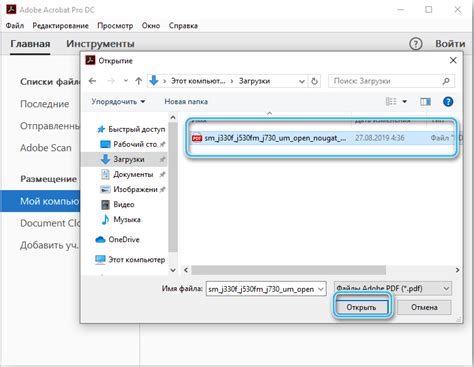Open the Окно menu

151,26
